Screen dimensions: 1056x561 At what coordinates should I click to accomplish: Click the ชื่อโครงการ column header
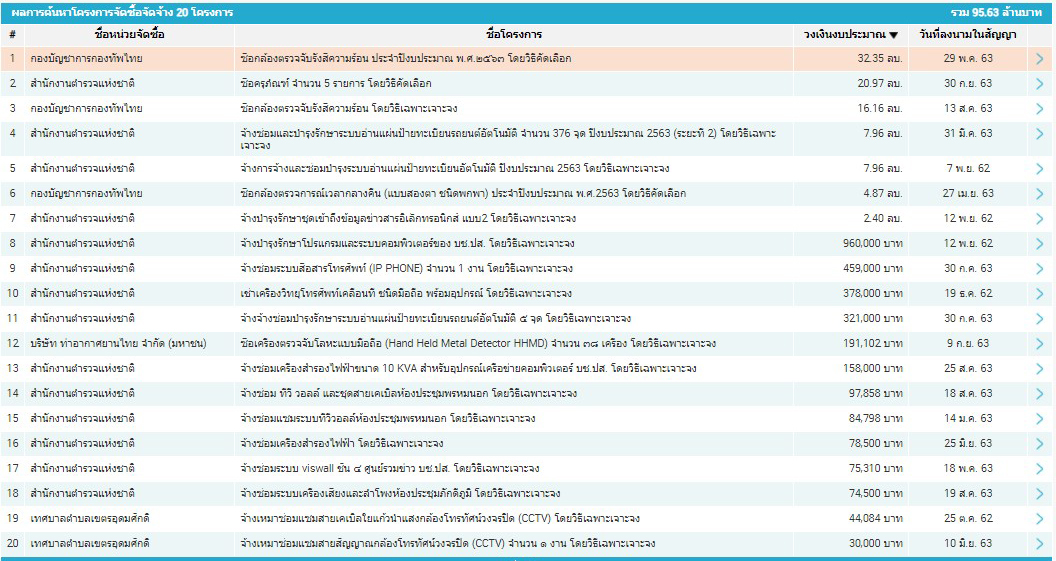click(514, 35)
